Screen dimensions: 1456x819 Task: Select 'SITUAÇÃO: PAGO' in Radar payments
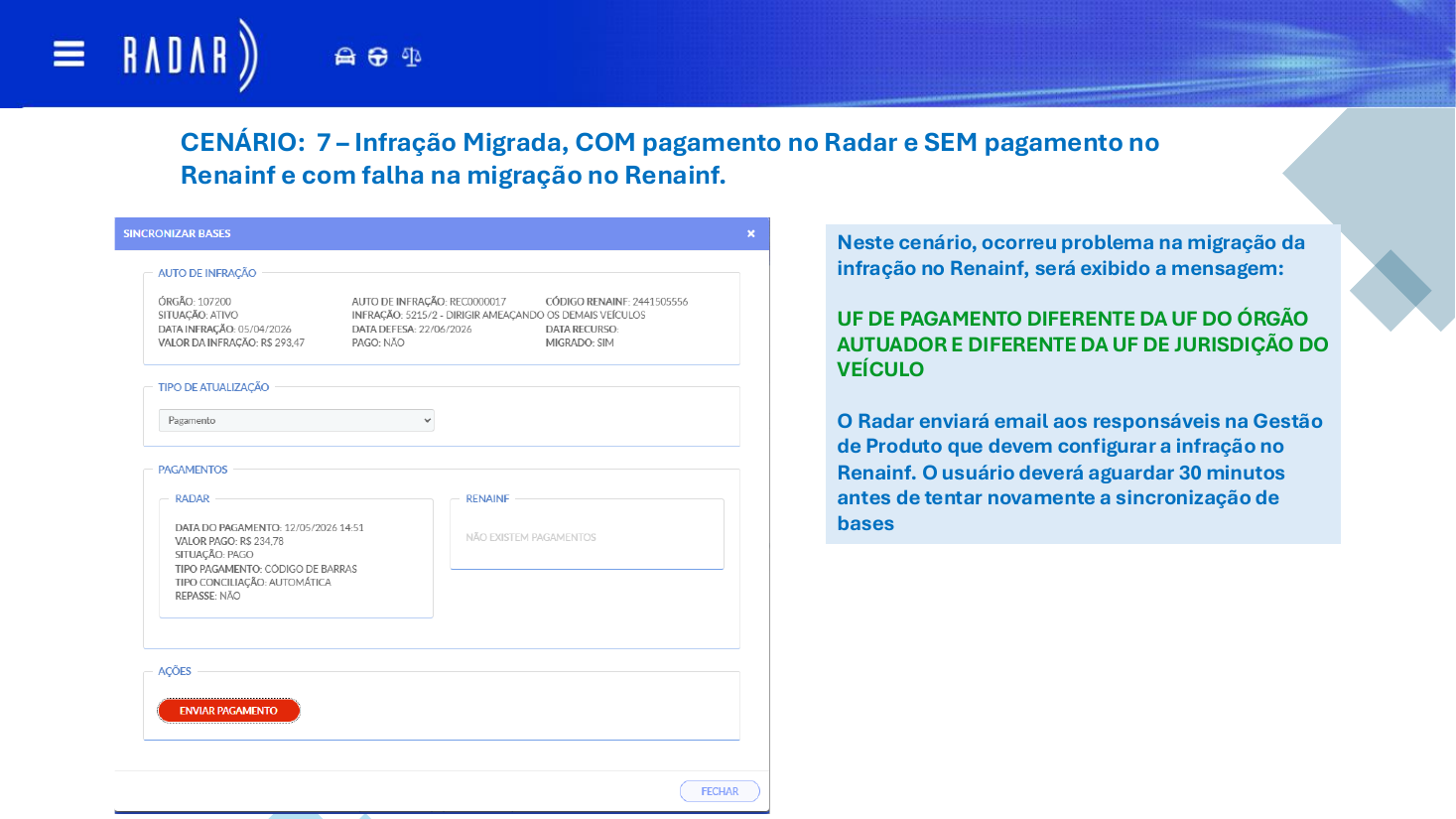coord(214,555)
